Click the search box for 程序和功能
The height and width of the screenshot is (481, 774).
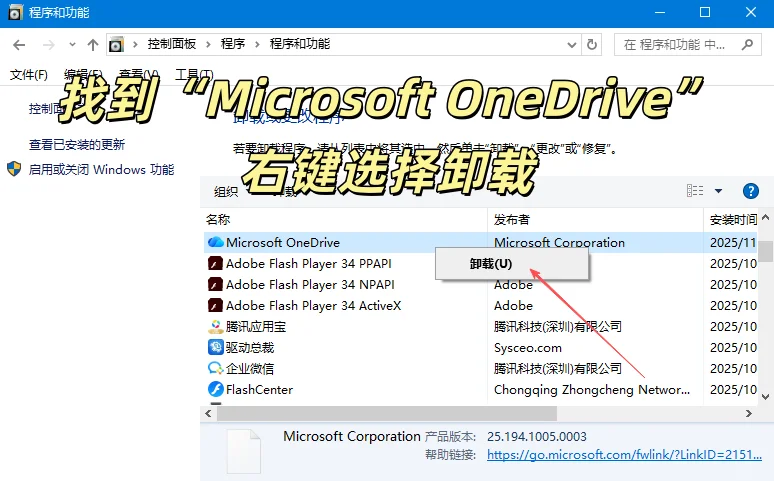[687, 45]
